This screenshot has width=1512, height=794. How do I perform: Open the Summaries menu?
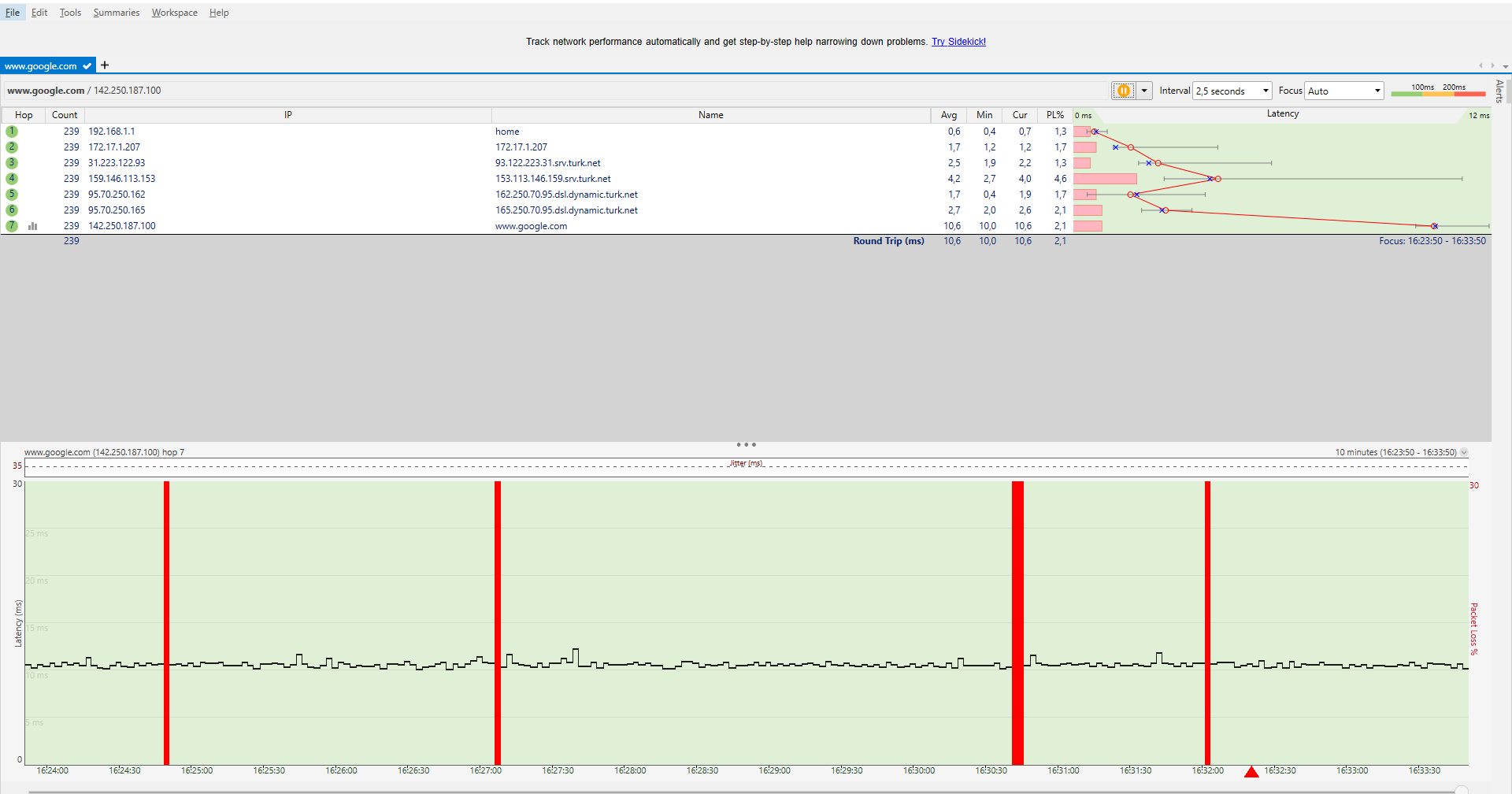(116, 13)
